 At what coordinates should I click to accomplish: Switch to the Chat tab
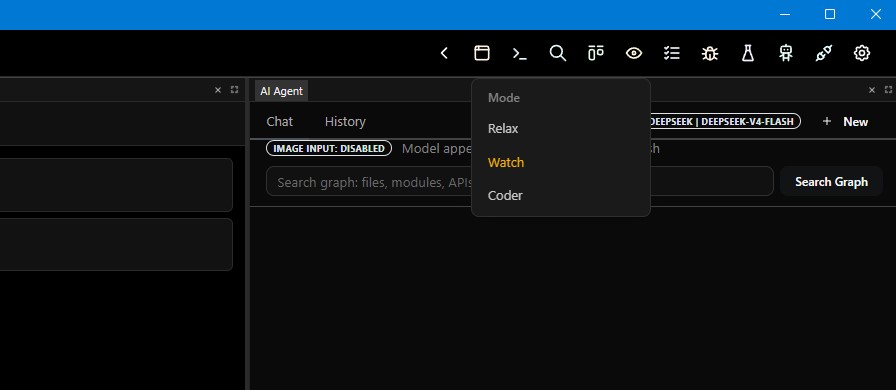tap(279, 121)
